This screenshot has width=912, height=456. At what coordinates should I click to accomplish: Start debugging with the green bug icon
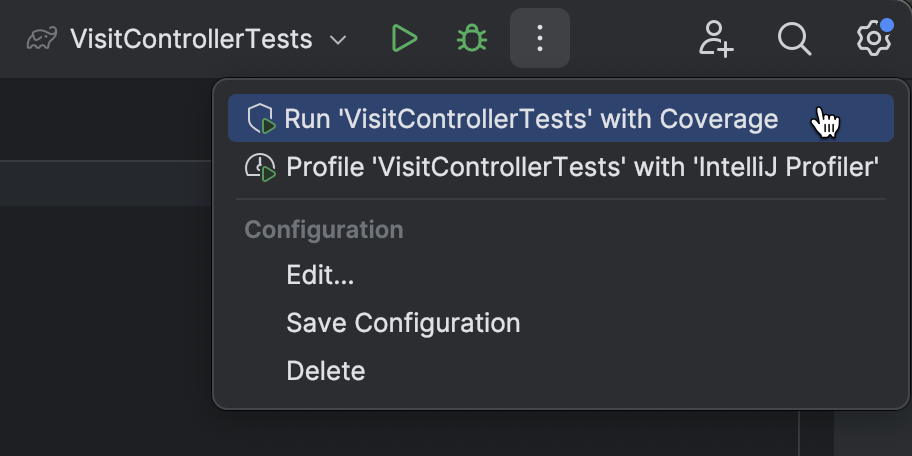click(472, 40)
